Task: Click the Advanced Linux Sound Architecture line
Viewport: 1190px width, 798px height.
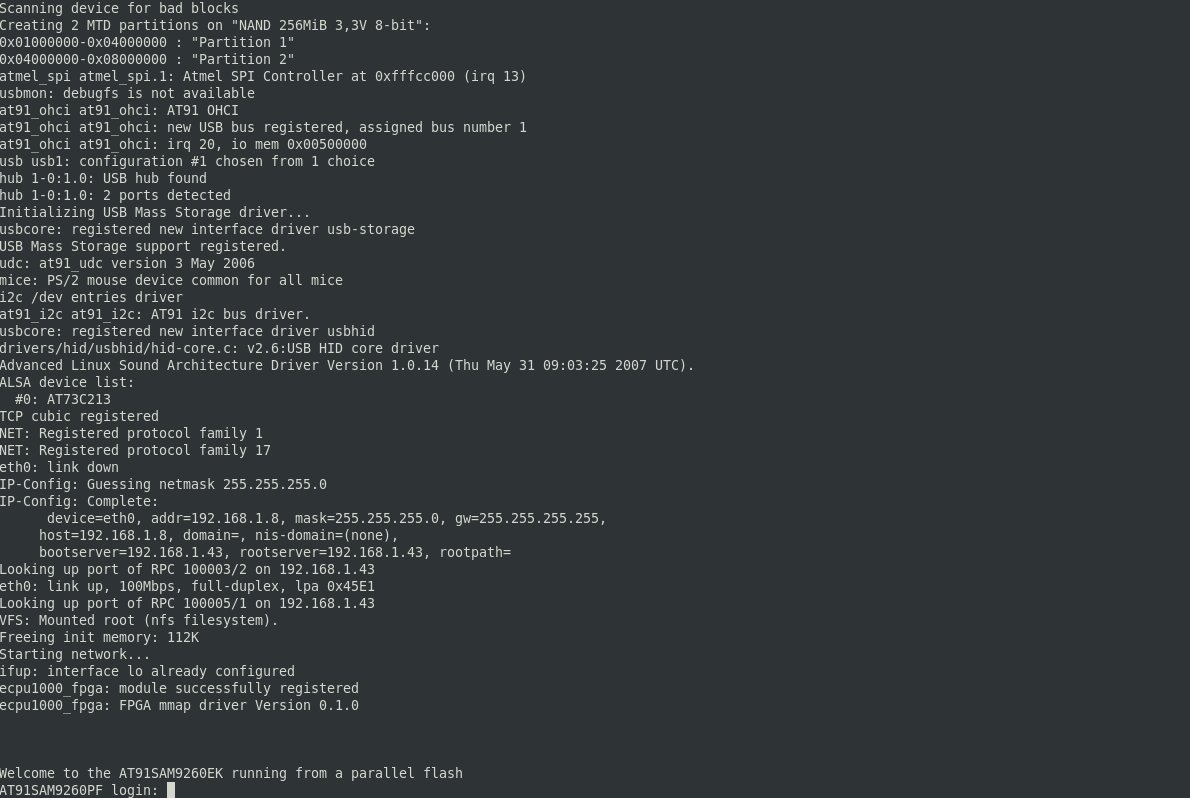Action: click(x=347, y=365)
